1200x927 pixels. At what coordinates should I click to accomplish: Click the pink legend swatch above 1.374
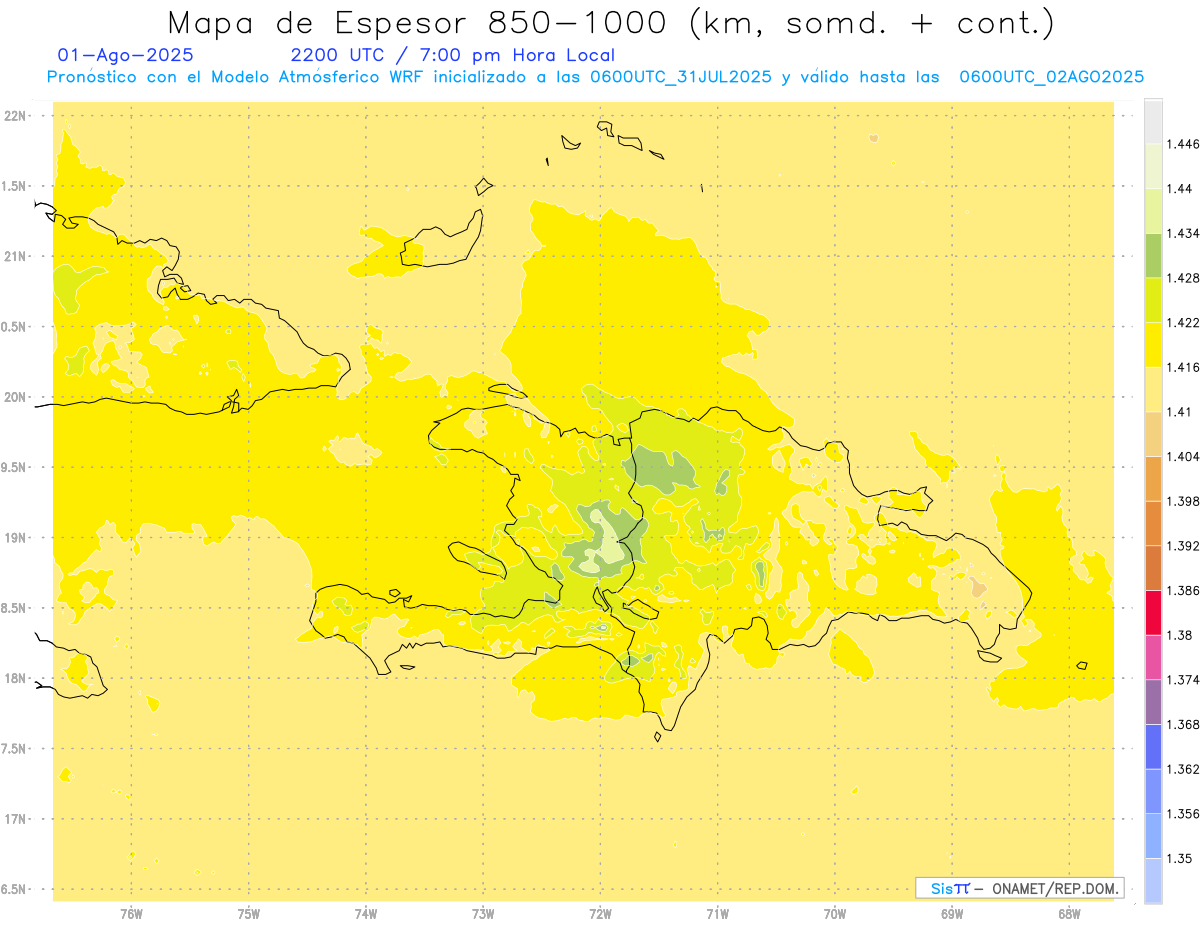tap(1153, 657)
